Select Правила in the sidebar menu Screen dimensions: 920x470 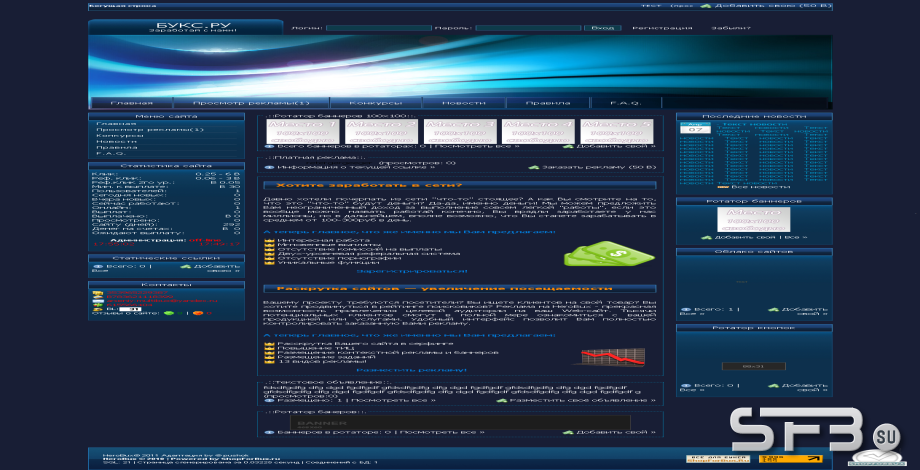117,147
